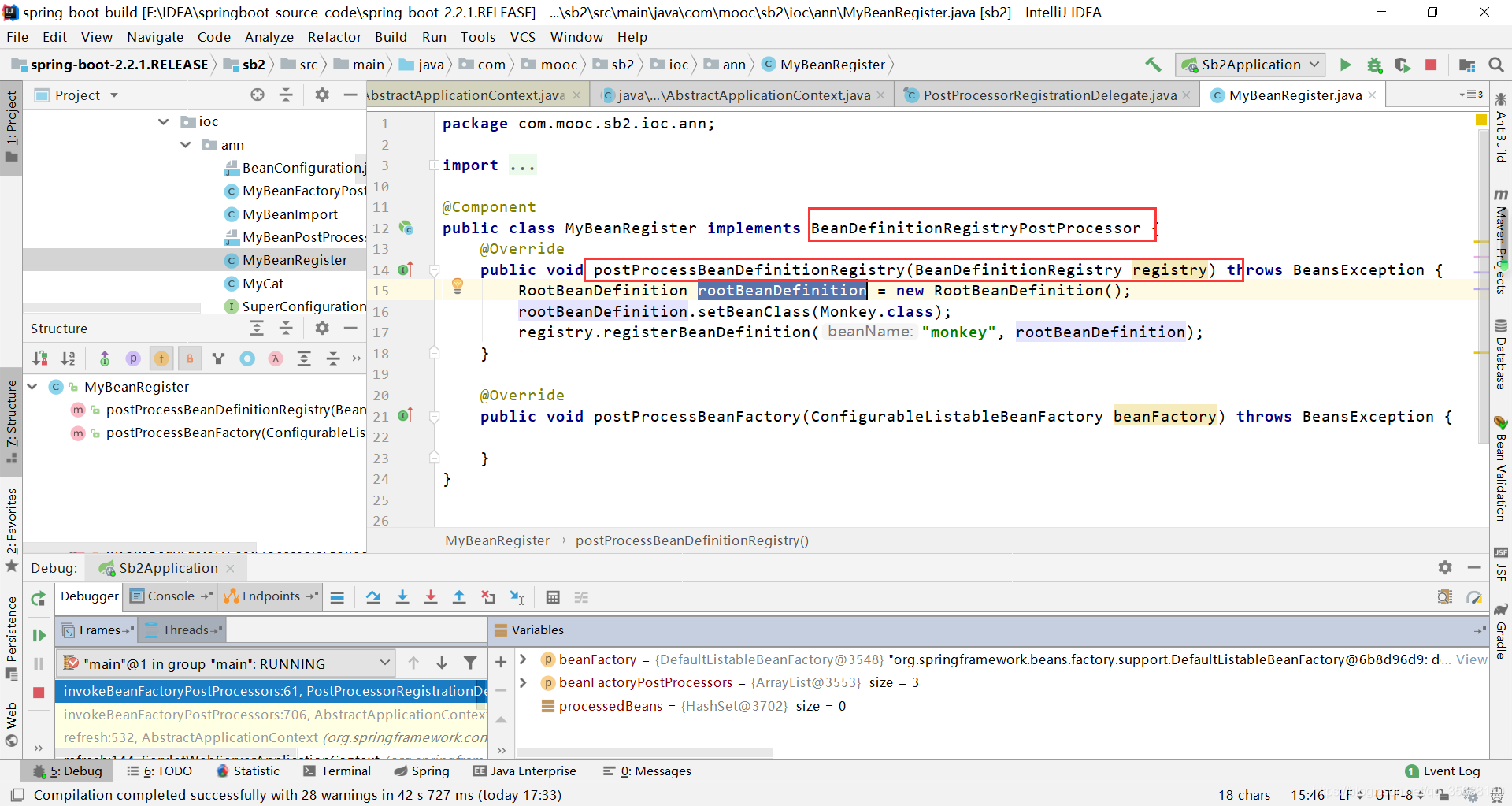Open Debug panel settings gear icon
The image size is (1512, 806).
pyautogui.click(x=1445, y=567)
